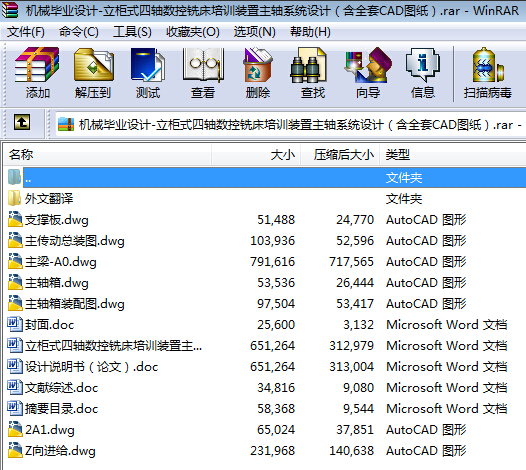Sort by 类型 column header
The image size is (526, 470).
pos(398,155)
